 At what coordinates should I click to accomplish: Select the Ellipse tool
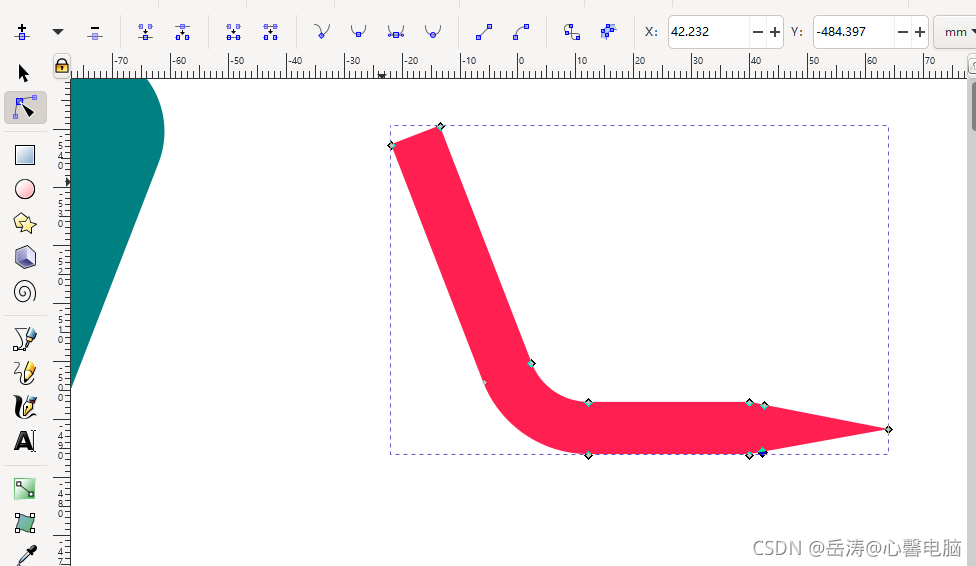[25, 189]
